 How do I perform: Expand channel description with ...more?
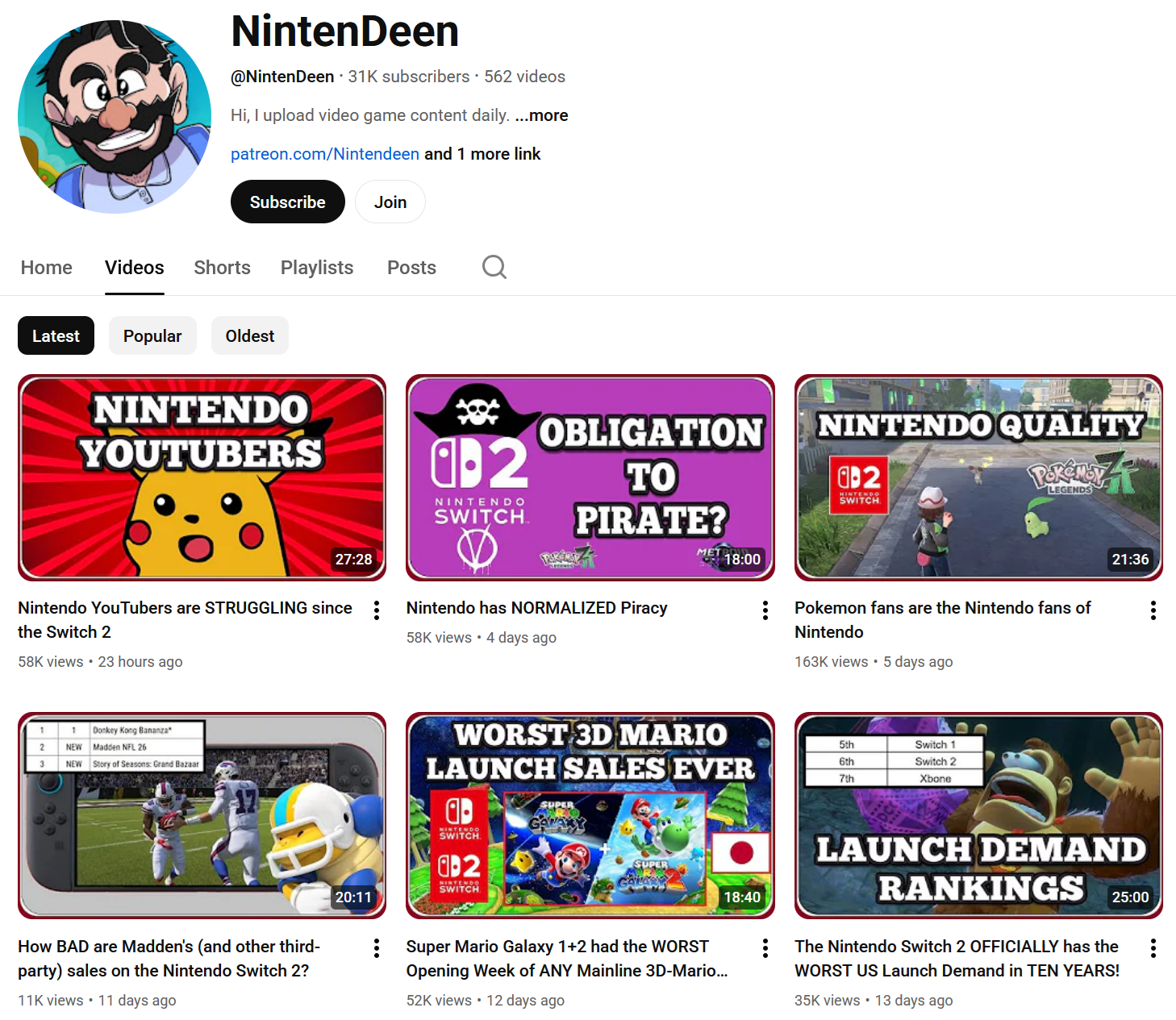[541, 115]
